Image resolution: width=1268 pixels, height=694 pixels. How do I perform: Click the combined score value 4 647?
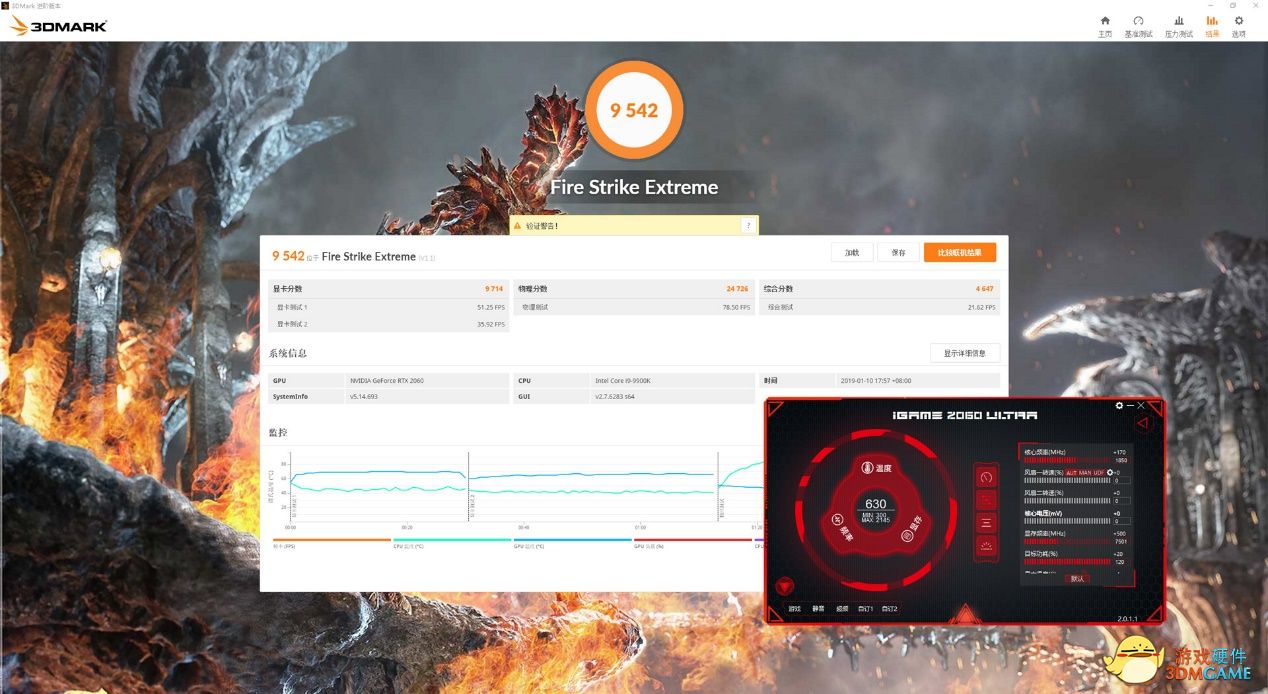pos(985,289)
